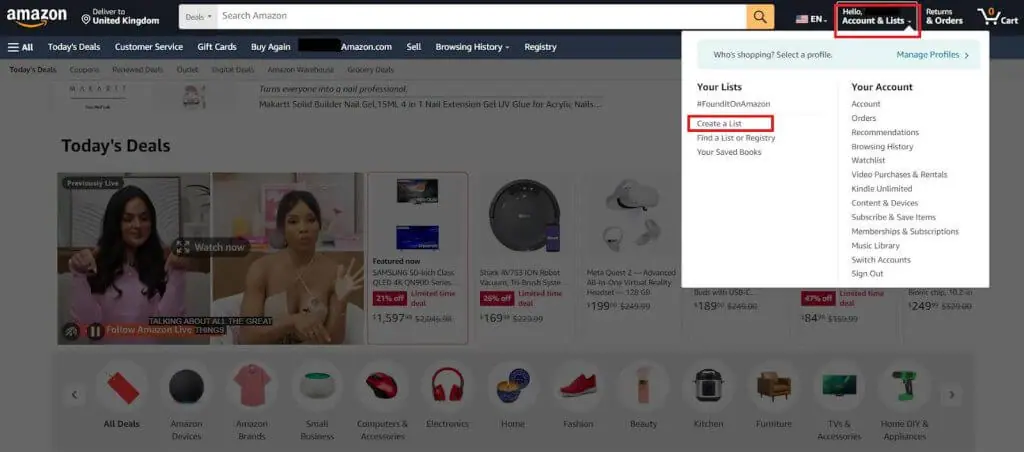Select the Fashion sneaker icon
1024x452 pixels.
(578, 385)
